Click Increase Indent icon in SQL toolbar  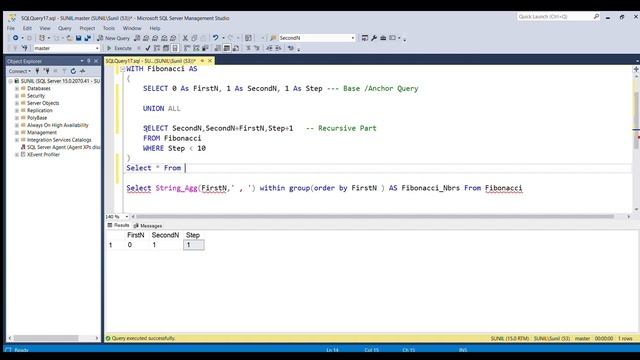click(278, 48)
